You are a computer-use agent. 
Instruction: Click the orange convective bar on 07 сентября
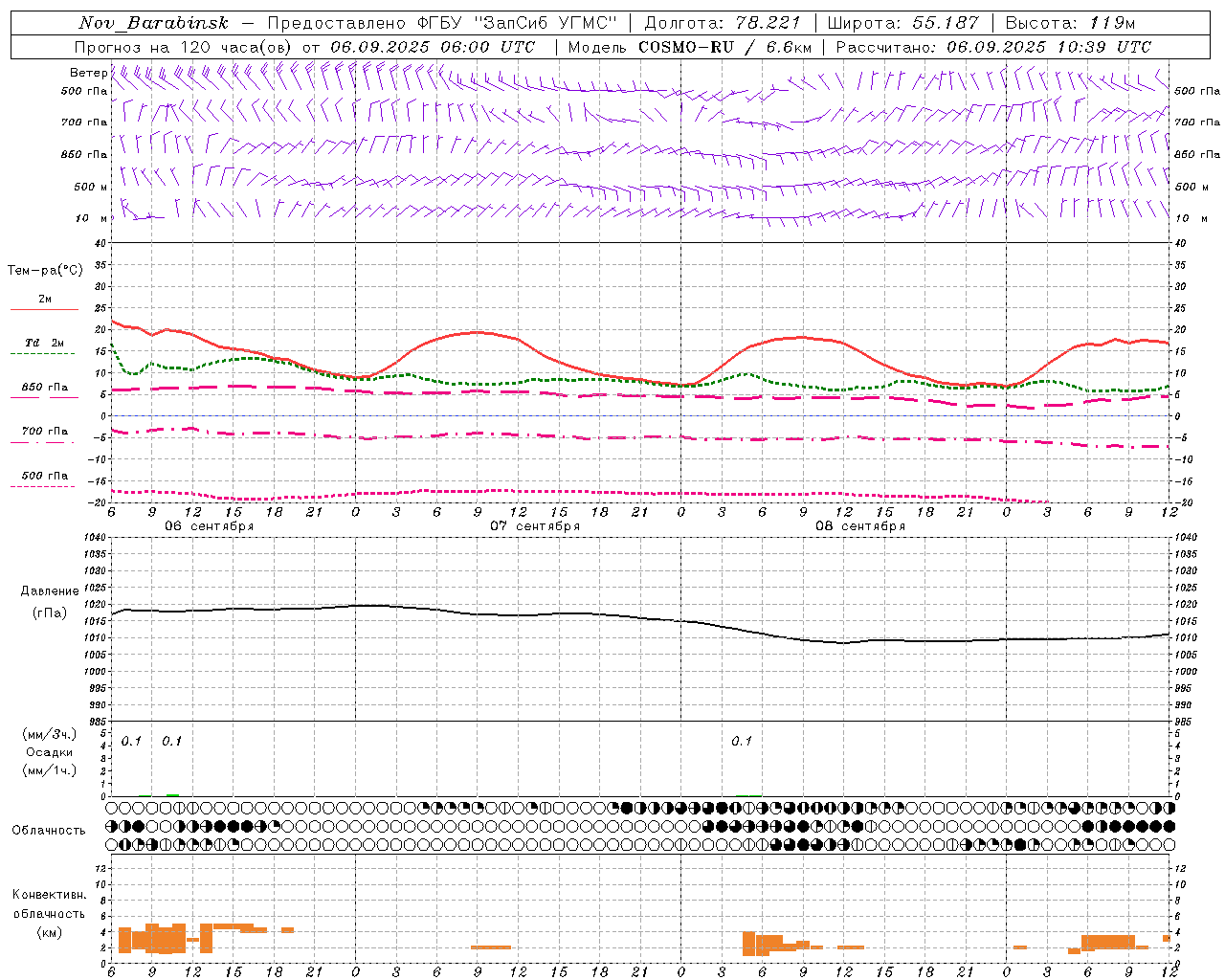click(x=491, y=947)
